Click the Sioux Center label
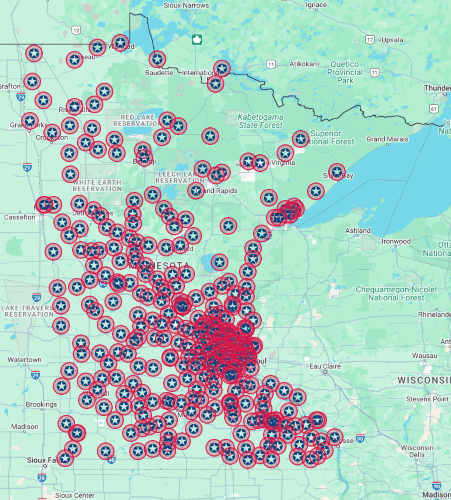Image resolution: width=451 pixels, height=500 pixels. 75,495
